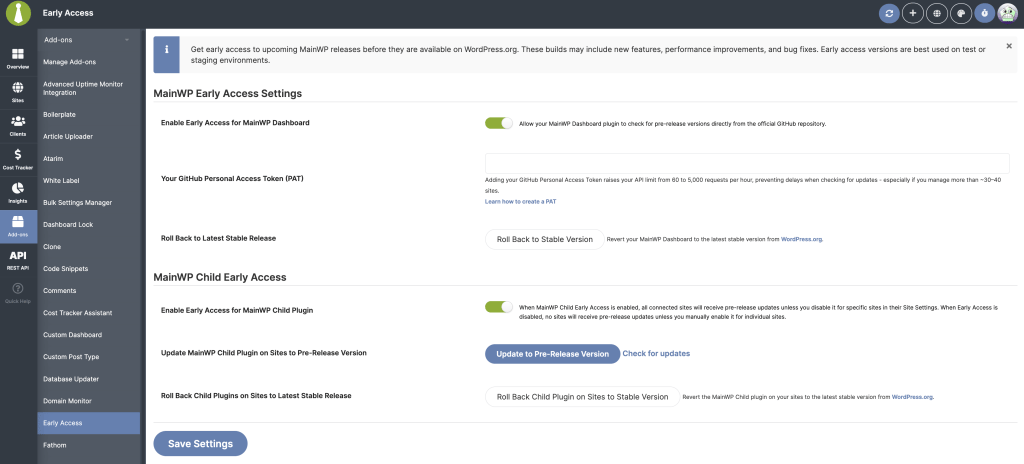Toggle Early Access for MainWP Dashboard

tap(499, 123)
